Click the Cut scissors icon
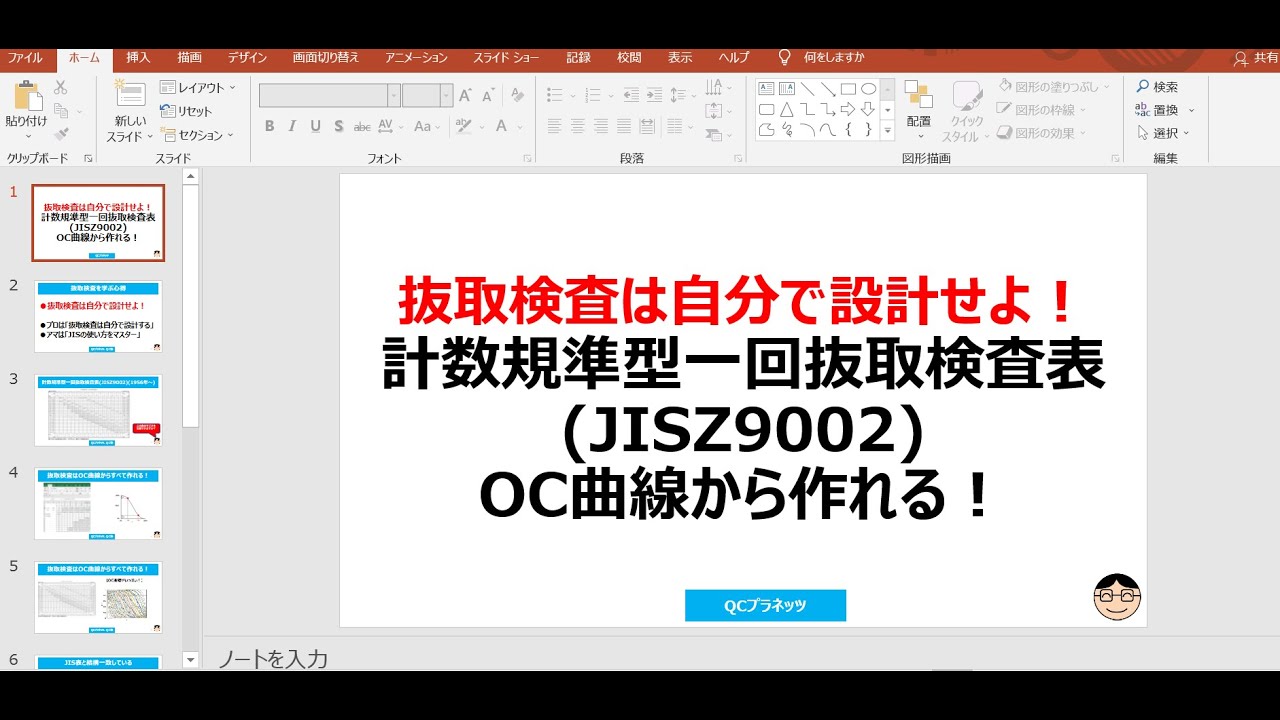This screenshot has width=1280, height=720. pyautogui.click(x=60, y=87)
